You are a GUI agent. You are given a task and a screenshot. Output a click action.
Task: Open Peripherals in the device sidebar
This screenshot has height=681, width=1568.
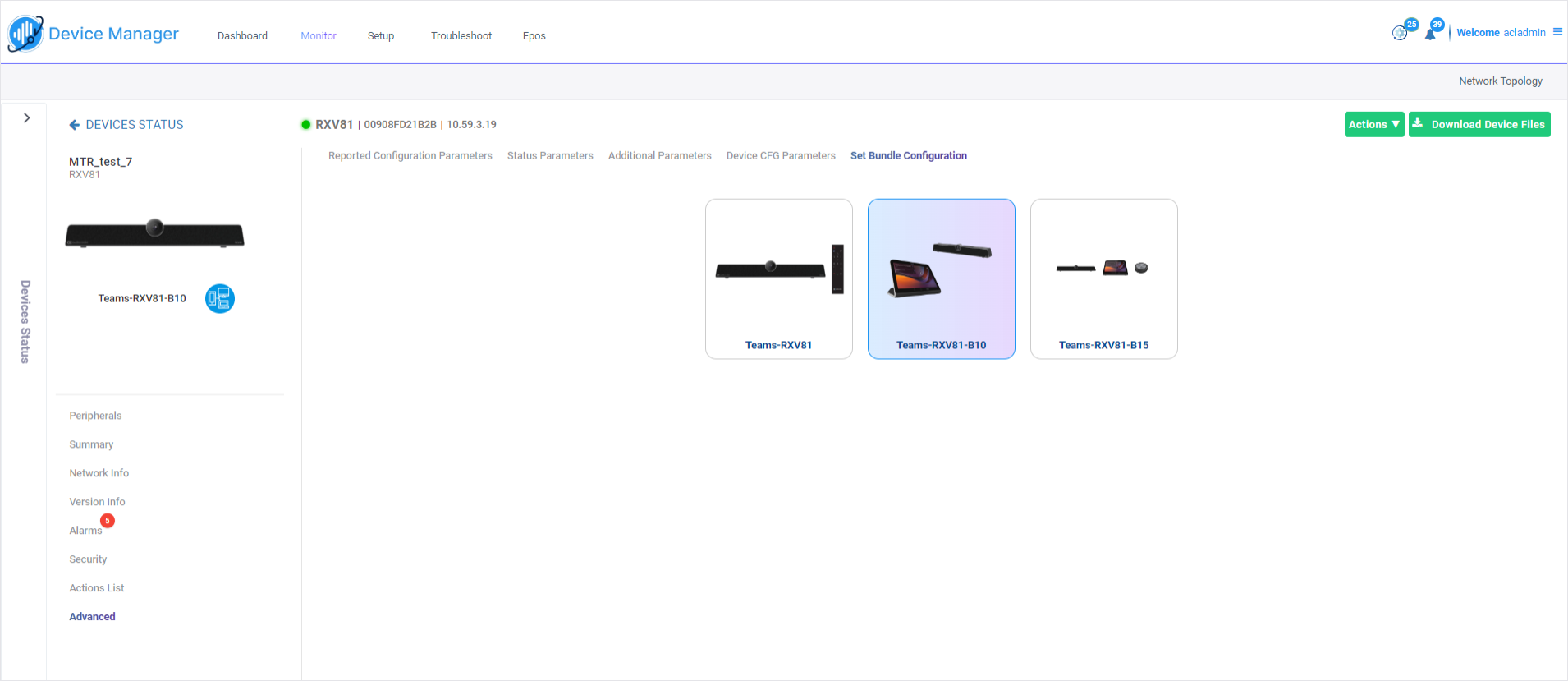[x=95, y=416]
